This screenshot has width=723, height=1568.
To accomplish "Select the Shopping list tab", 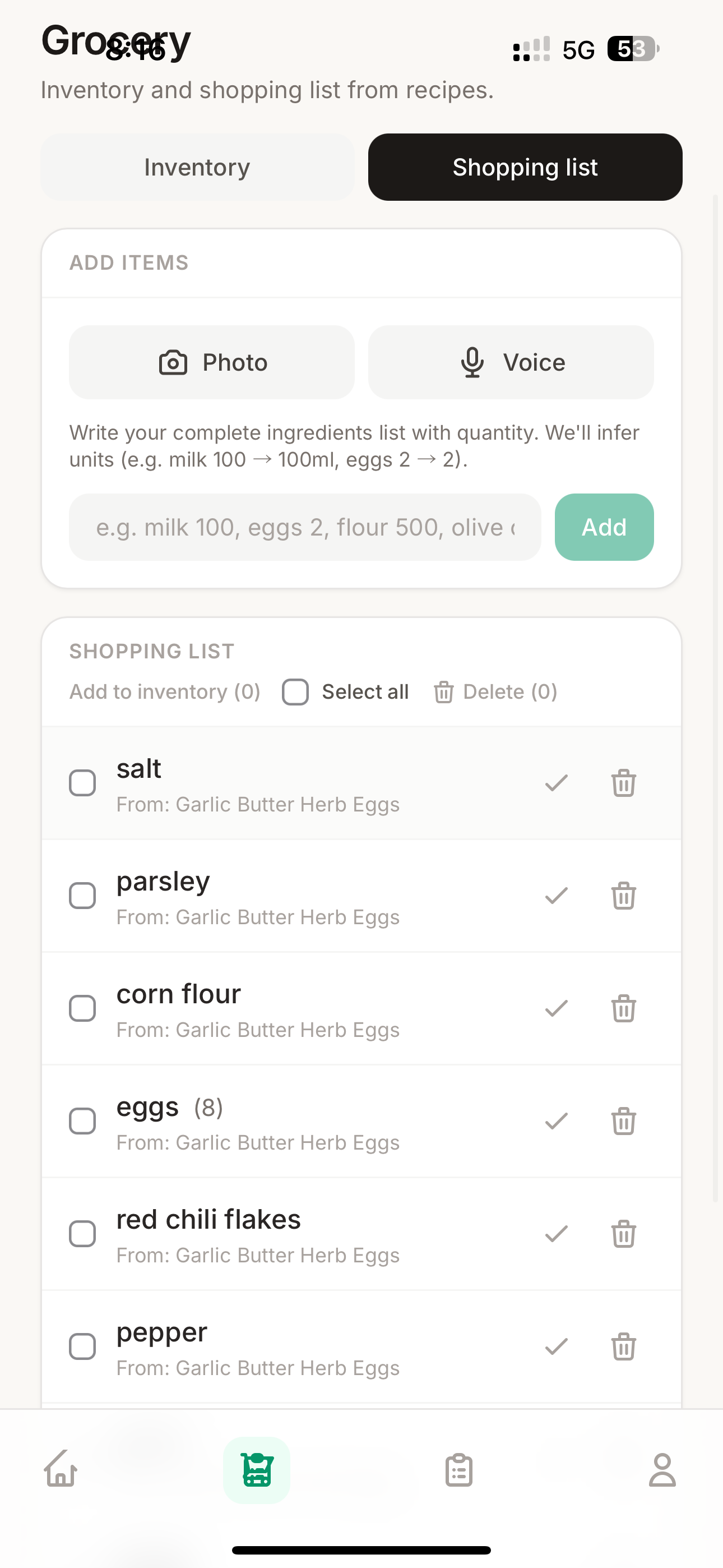I will [x=525, y=167].
